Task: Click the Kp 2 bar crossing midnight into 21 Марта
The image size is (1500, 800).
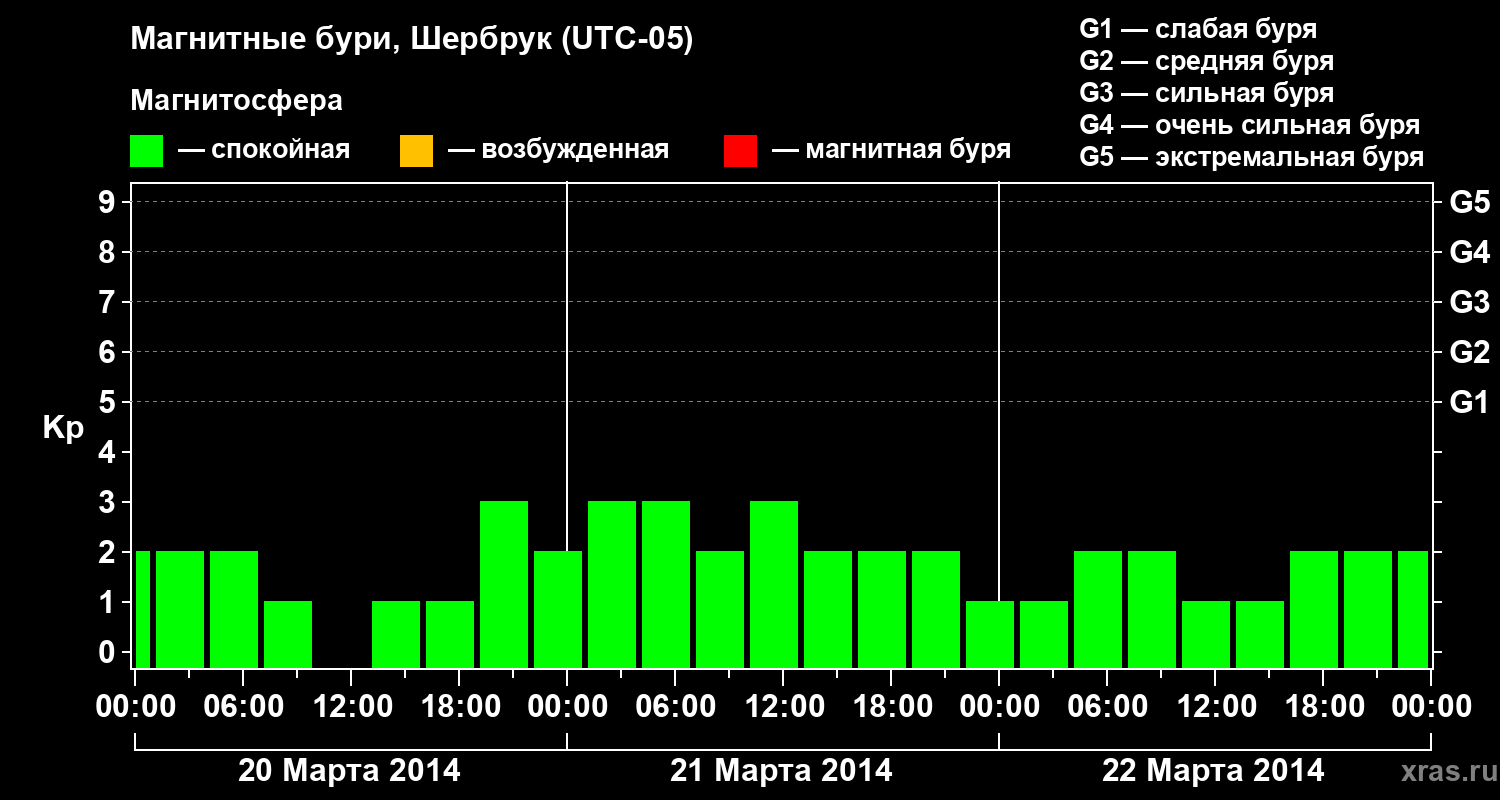Action: [558, 609]
